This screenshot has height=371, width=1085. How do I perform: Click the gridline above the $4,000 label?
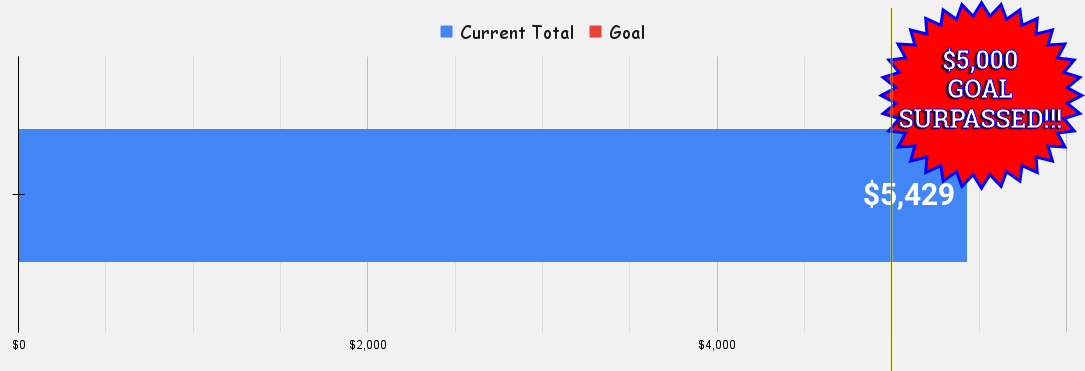tap(718, 298)
